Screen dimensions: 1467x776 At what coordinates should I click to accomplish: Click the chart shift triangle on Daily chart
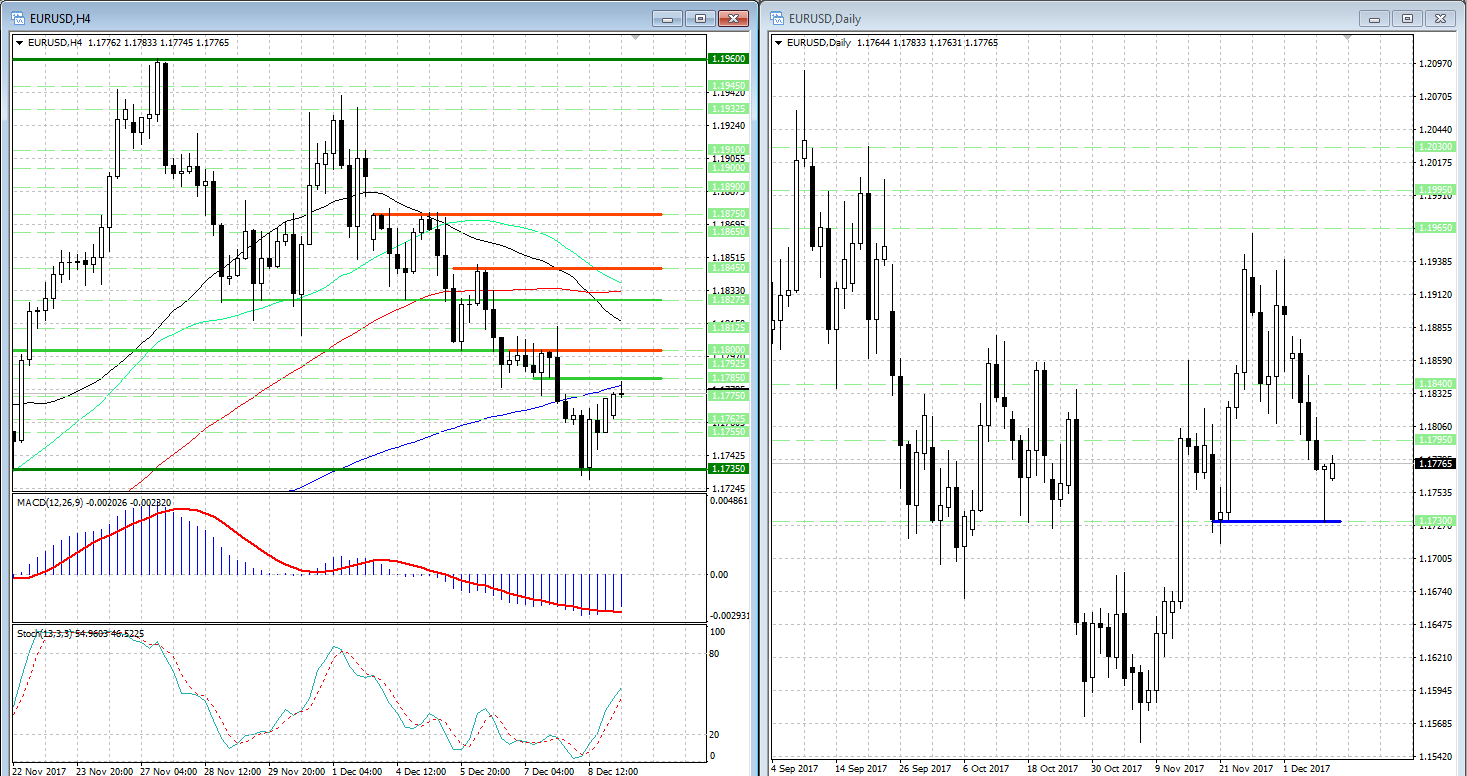click(1347, 38)
